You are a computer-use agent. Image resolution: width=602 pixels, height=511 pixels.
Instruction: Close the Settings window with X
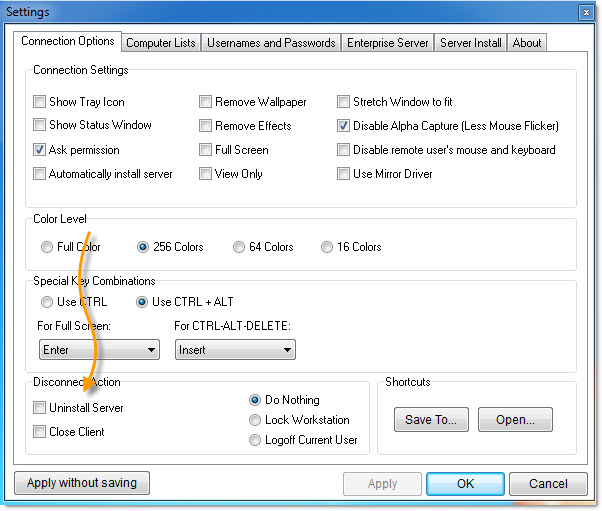point(586,12)
